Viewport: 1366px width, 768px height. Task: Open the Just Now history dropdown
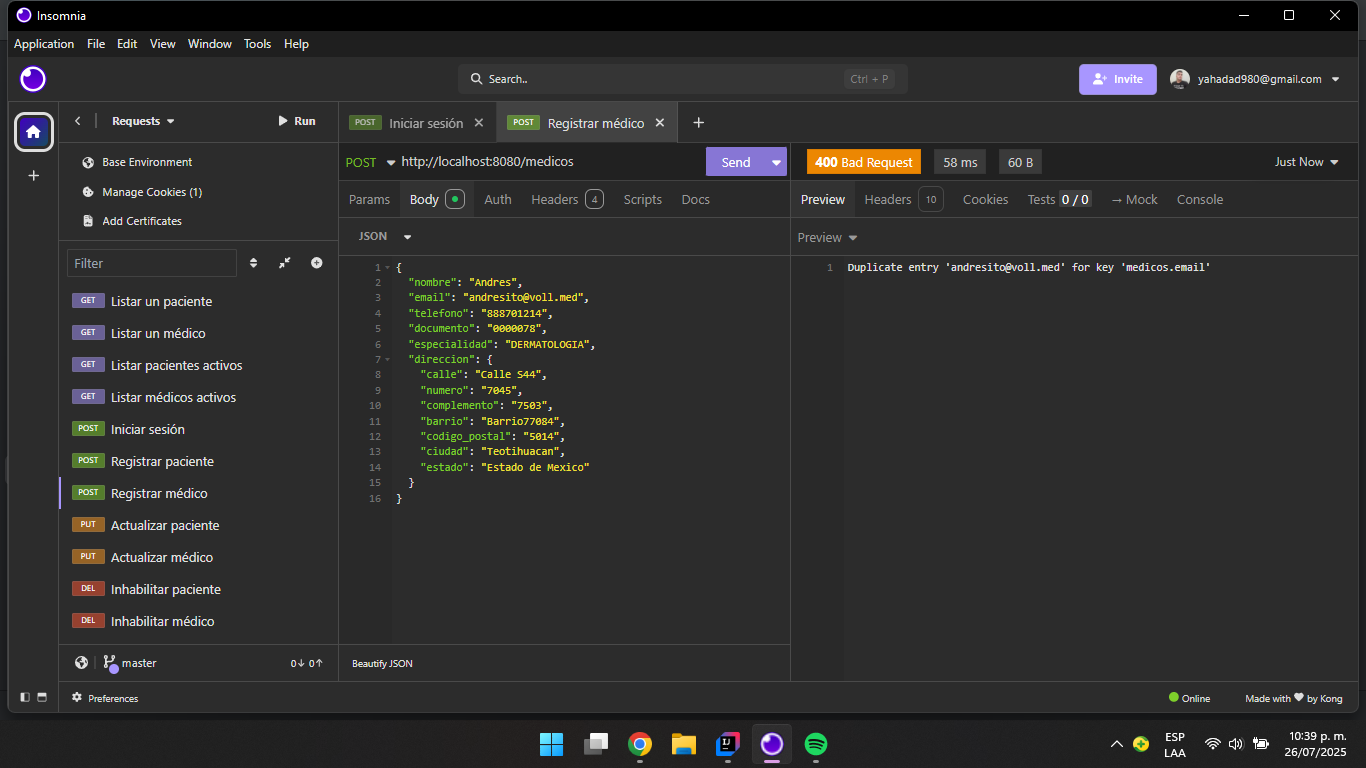[1307, 162]
